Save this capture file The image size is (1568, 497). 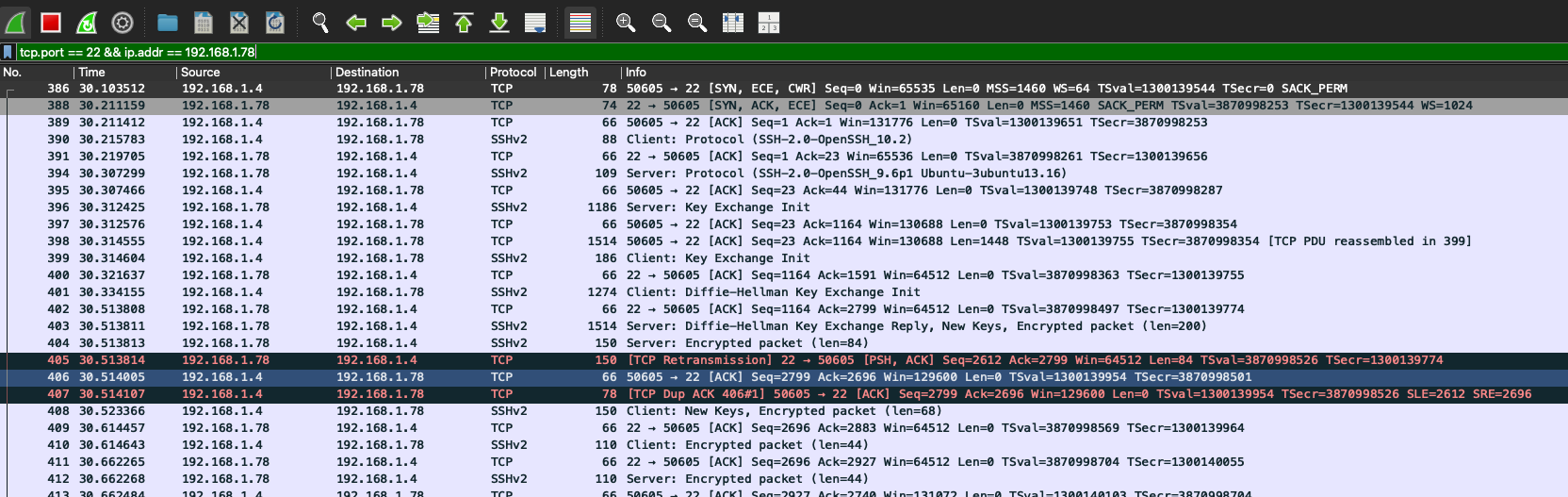(x=204, y=23)
